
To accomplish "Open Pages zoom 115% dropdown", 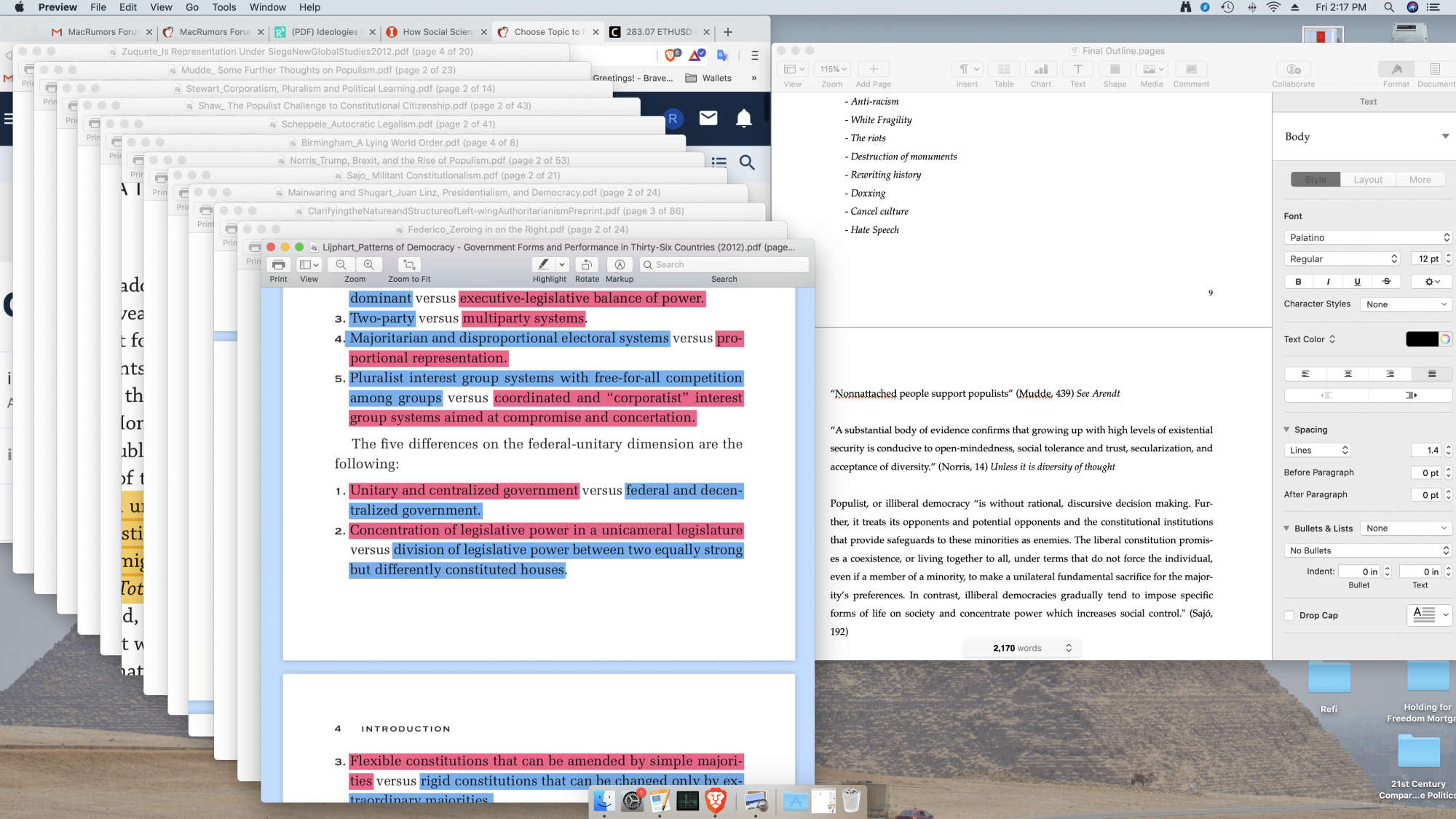I will (x=834, y=69).
